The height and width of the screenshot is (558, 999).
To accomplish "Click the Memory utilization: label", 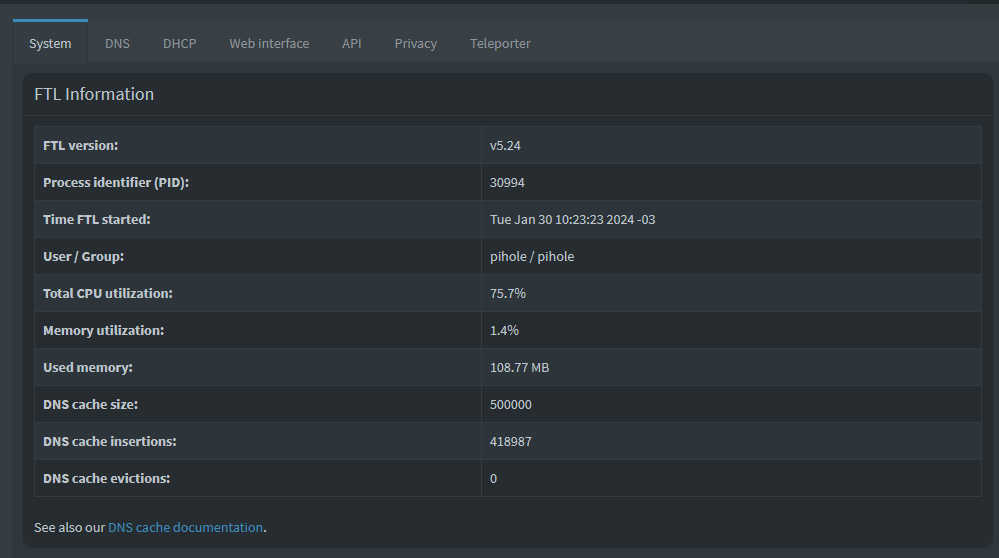I will pos(104,331).
